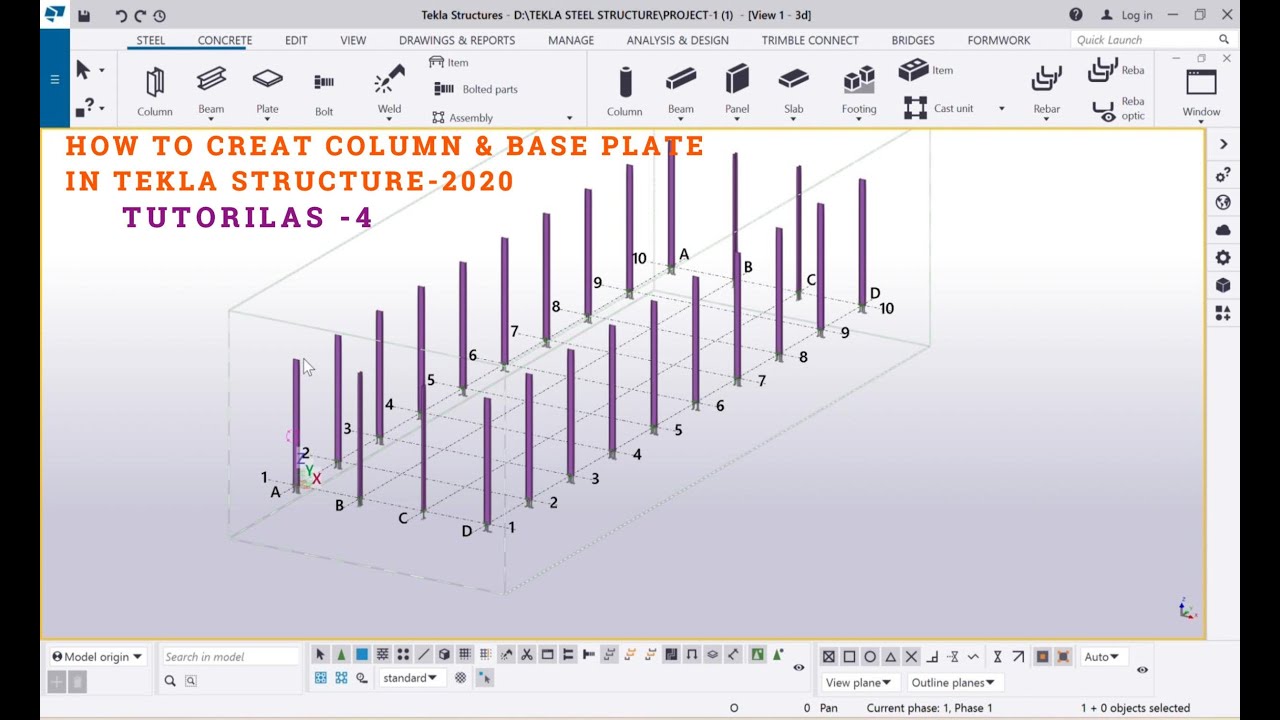Open the undo history clock icon
1280x720 pixels.
coord(159,15)
